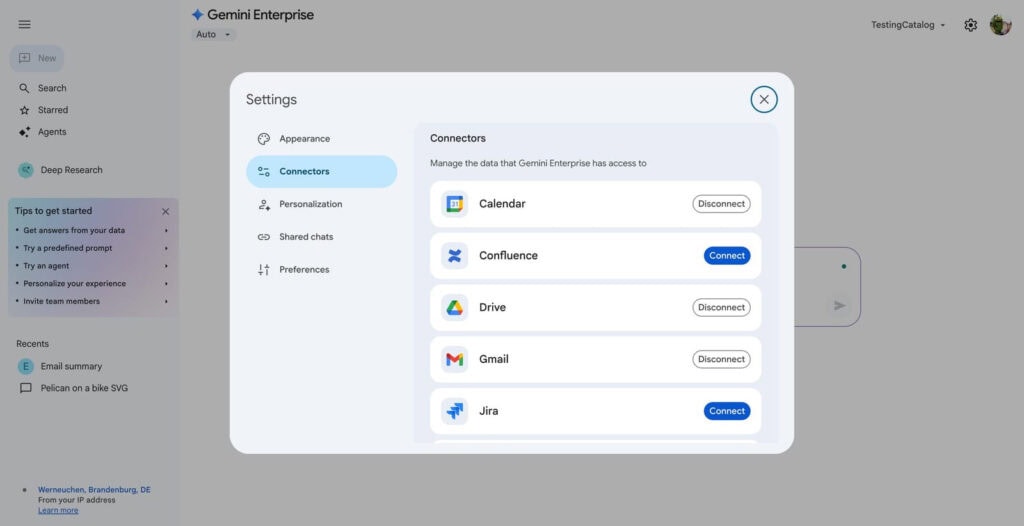Connect the Confluence connector

(x=727, y=256)
